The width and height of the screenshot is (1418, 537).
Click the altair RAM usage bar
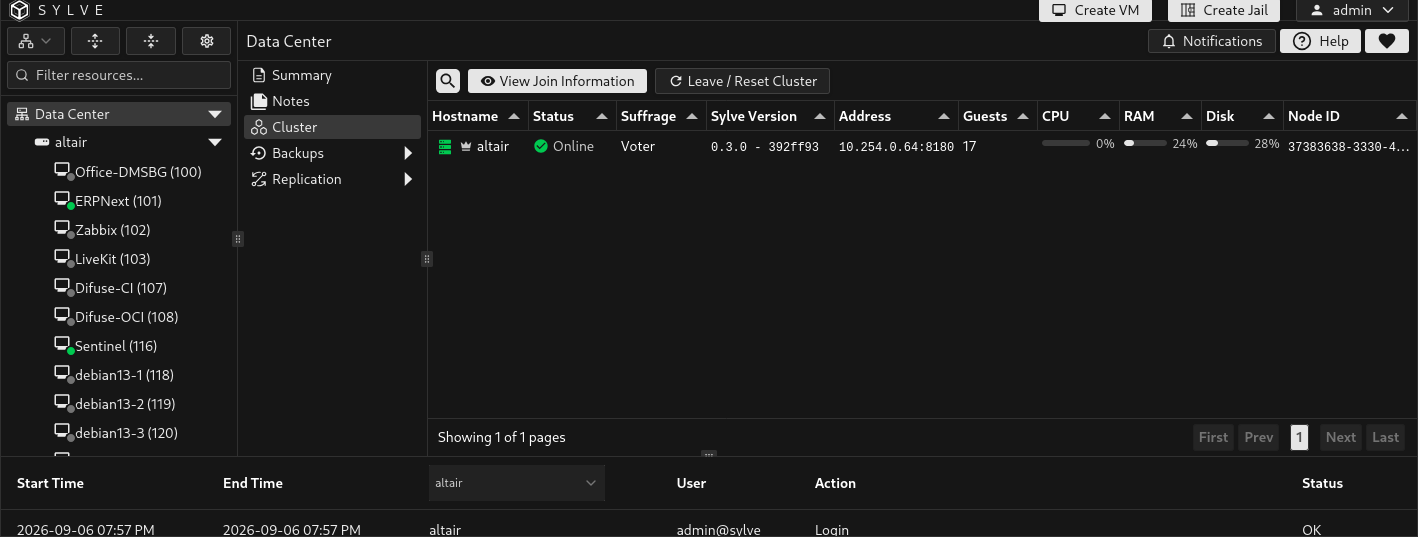pos(1145,144)
